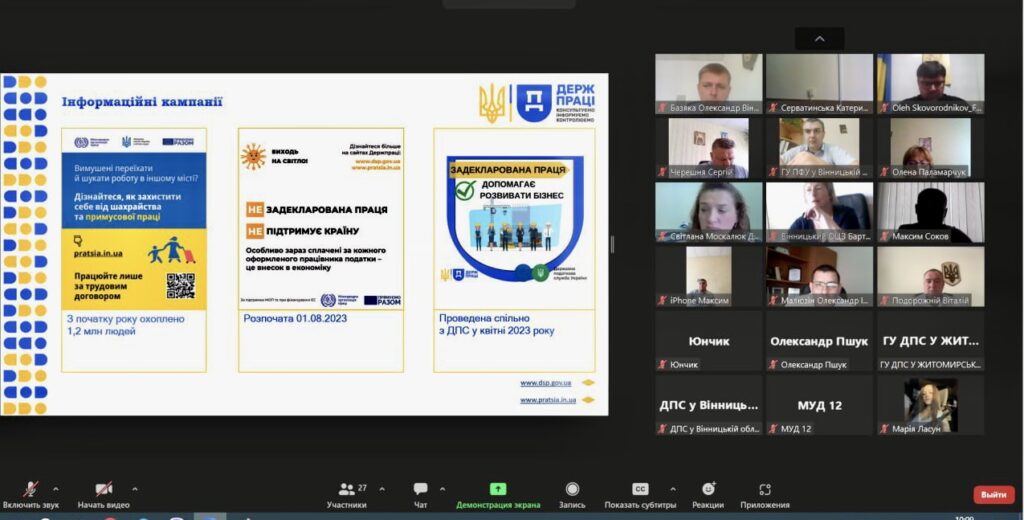
Task: Click the www.pratsia.in.ua link on slide
Action: pos(548,400)
